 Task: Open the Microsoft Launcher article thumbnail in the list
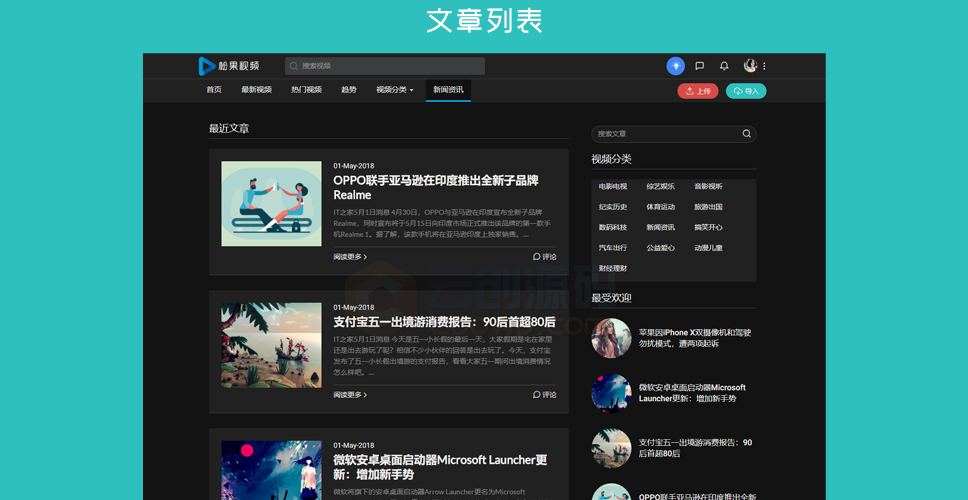pos(271,470)
